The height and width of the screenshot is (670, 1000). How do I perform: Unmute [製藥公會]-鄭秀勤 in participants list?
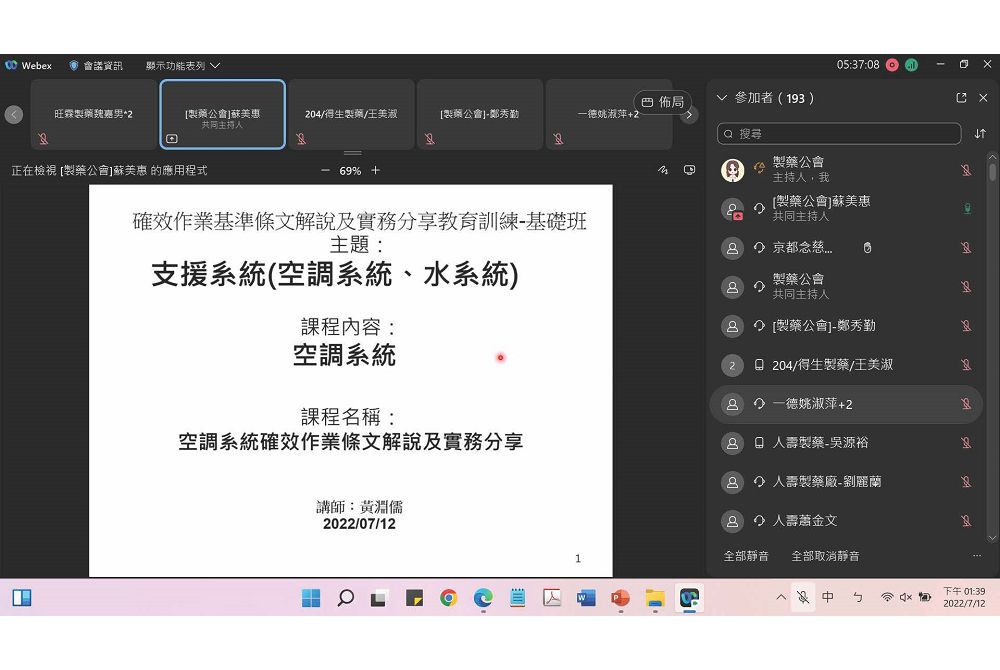click(x=966, y=326)
